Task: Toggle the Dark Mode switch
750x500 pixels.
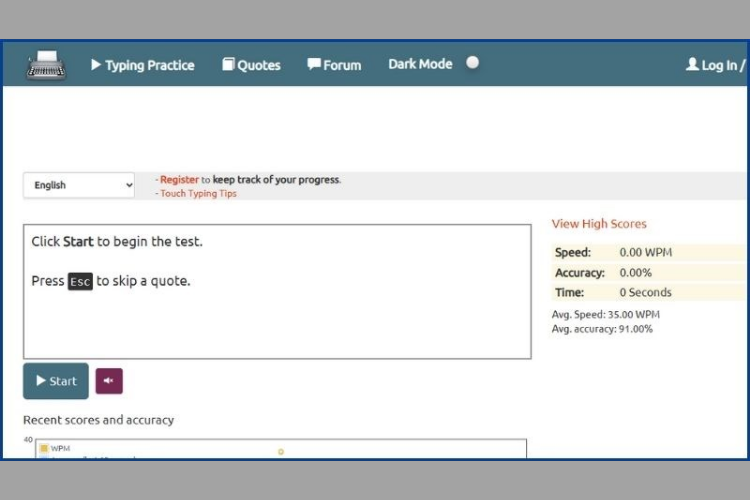Action: click(472, 63)
